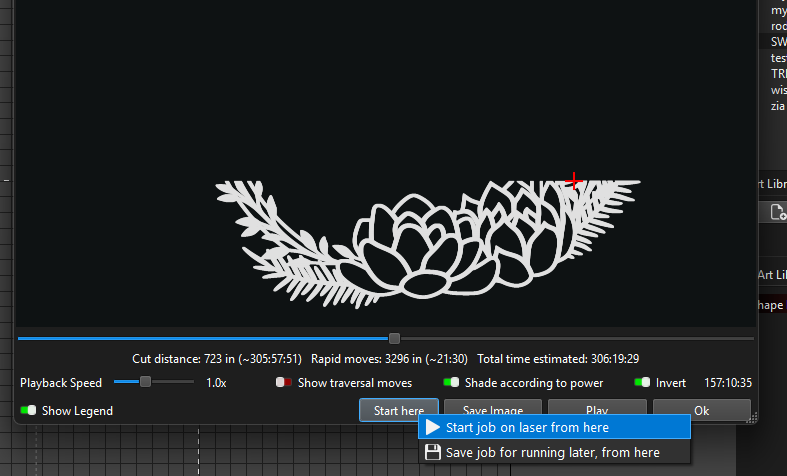Select the 'TRI' entry in the list
The image size is (787, 476).
(x=778, y=74)
